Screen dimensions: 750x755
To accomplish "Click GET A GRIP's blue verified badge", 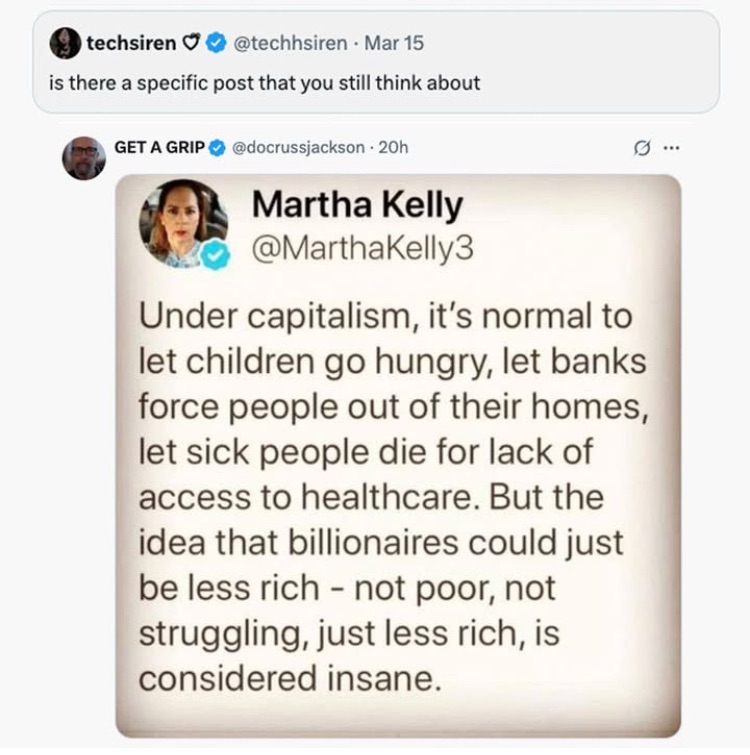I will pyautogui.click(x=214, y=147).
